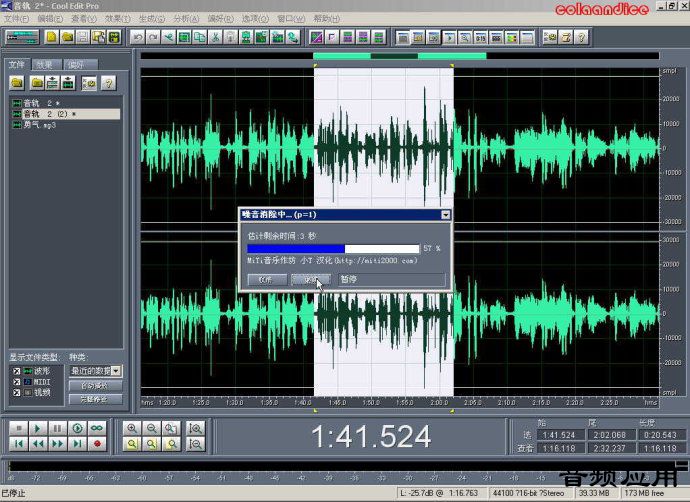Click the selection length field 0:20.543
Image resolution: width=690 pixels, height=502 pixels.
tap(661, 435)
